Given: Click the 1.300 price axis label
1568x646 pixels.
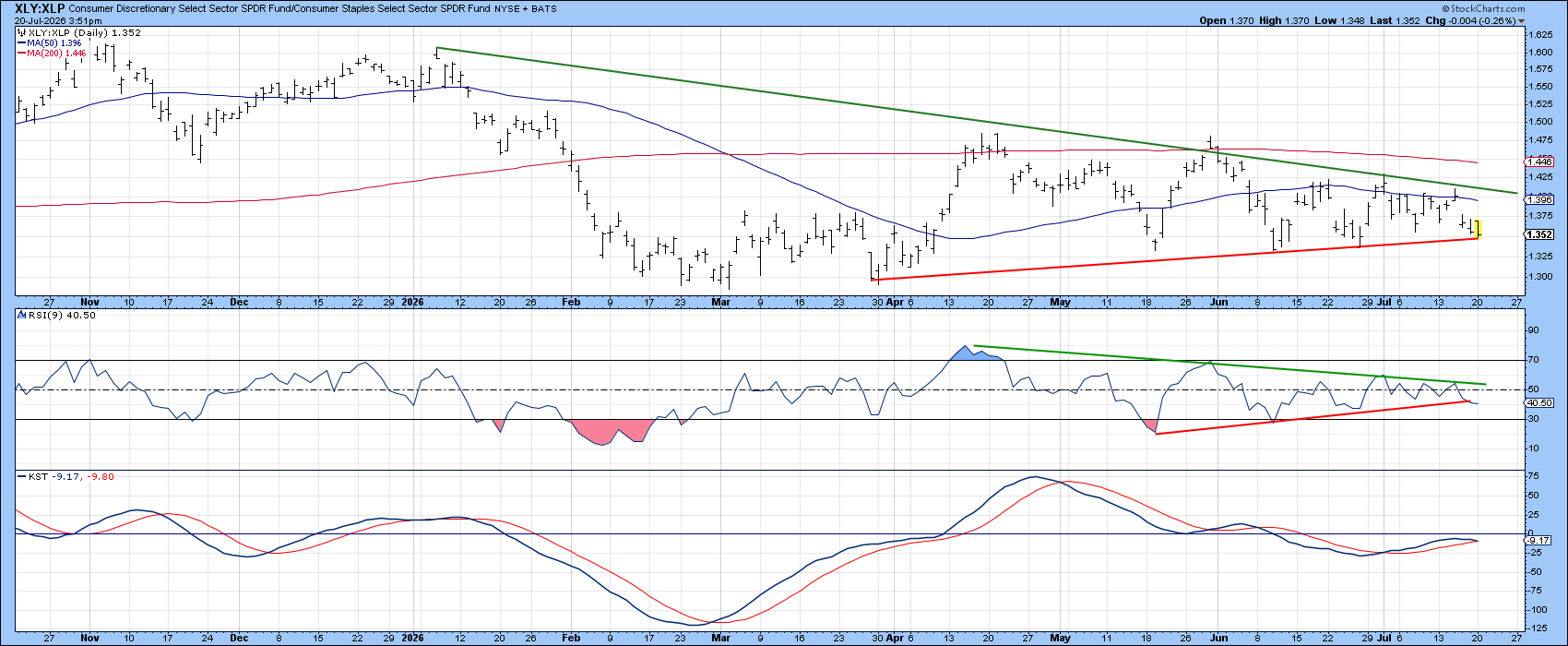Looking at the screenshot, I should (1543, 277).
